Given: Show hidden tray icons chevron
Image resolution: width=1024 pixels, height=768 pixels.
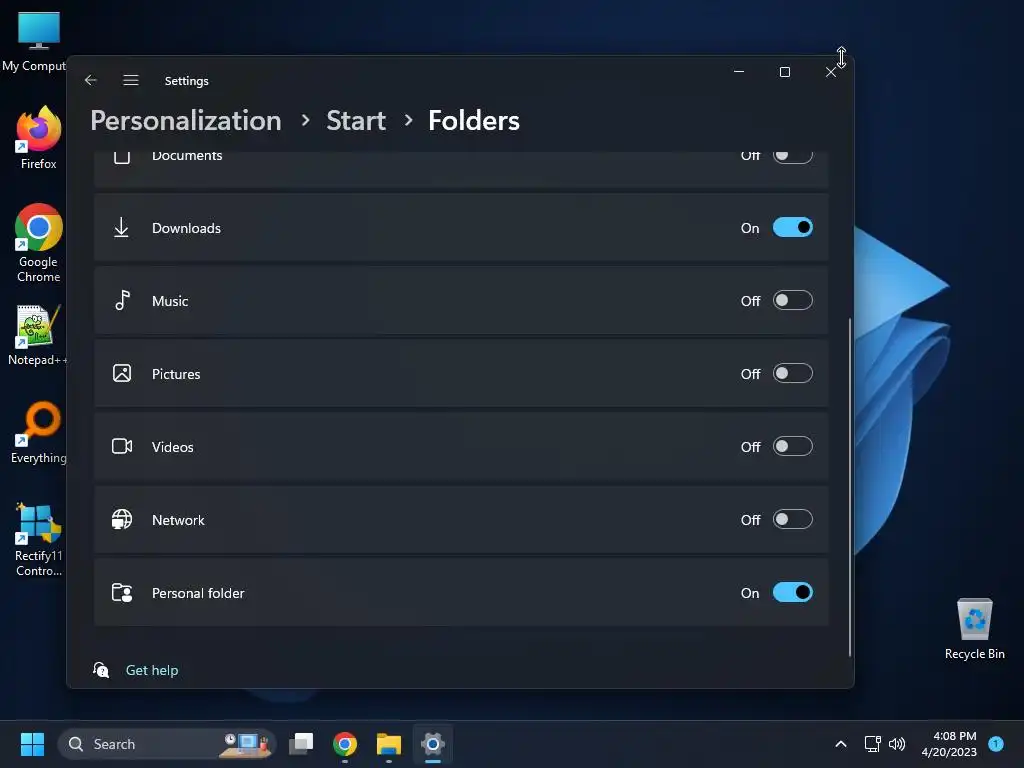Looking at the screenshot, I should click(x=840, y=744).
